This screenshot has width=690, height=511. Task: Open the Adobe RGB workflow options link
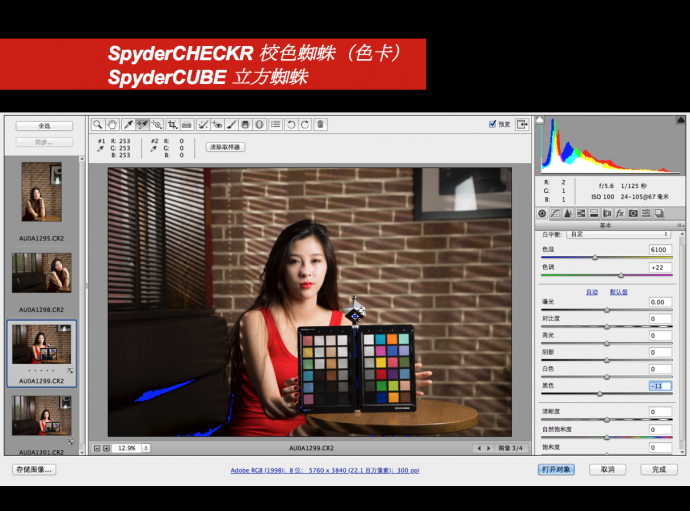click(313, 469)
